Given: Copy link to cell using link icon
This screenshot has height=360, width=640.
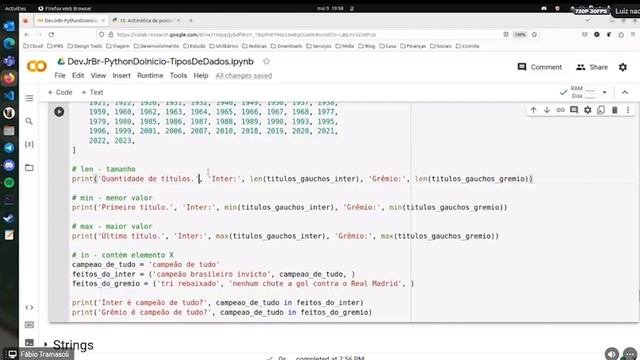Looking at the screenshot, I should point(560,110).
